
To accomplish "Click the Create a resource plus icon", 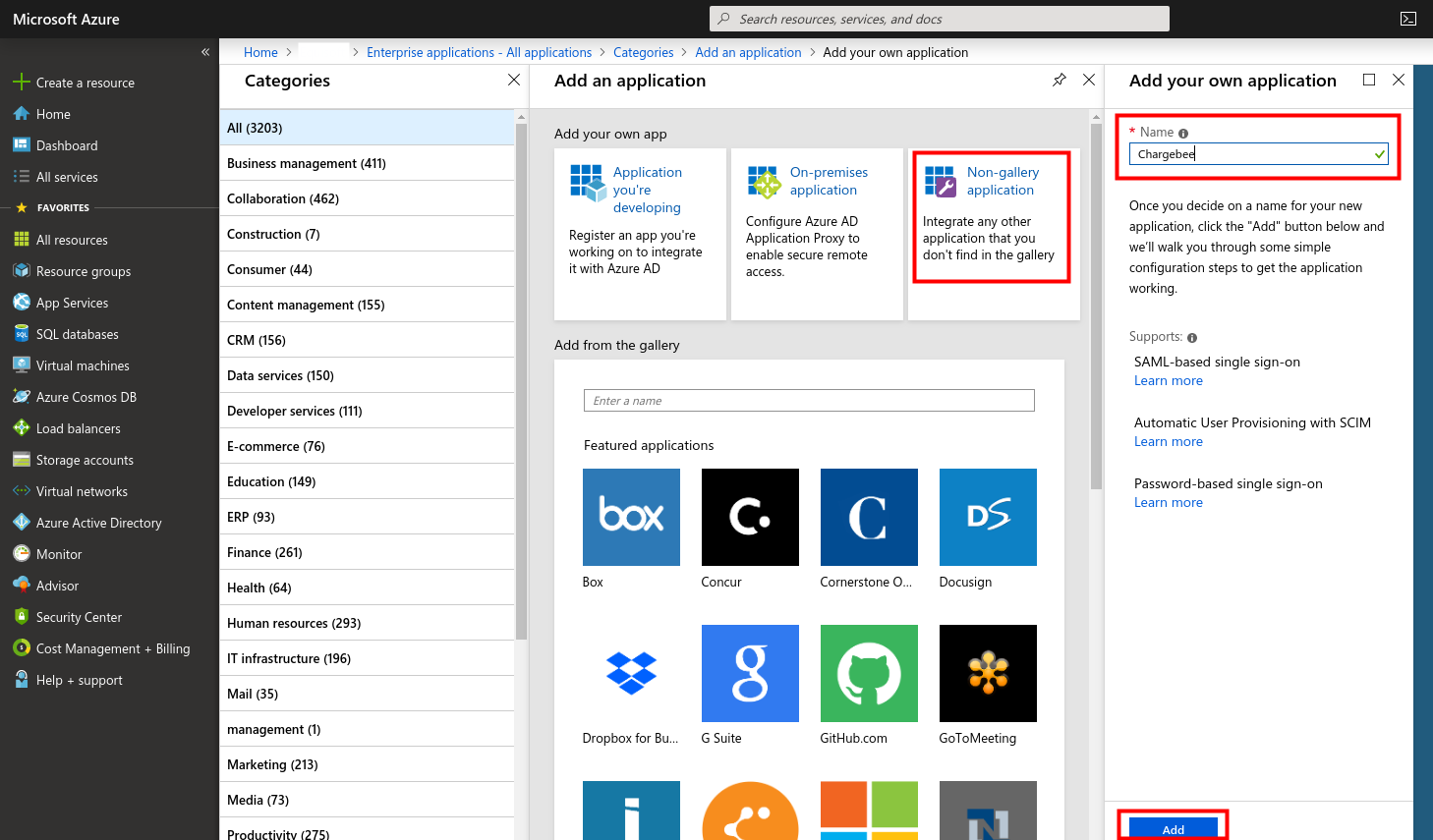I will (22, 83).
